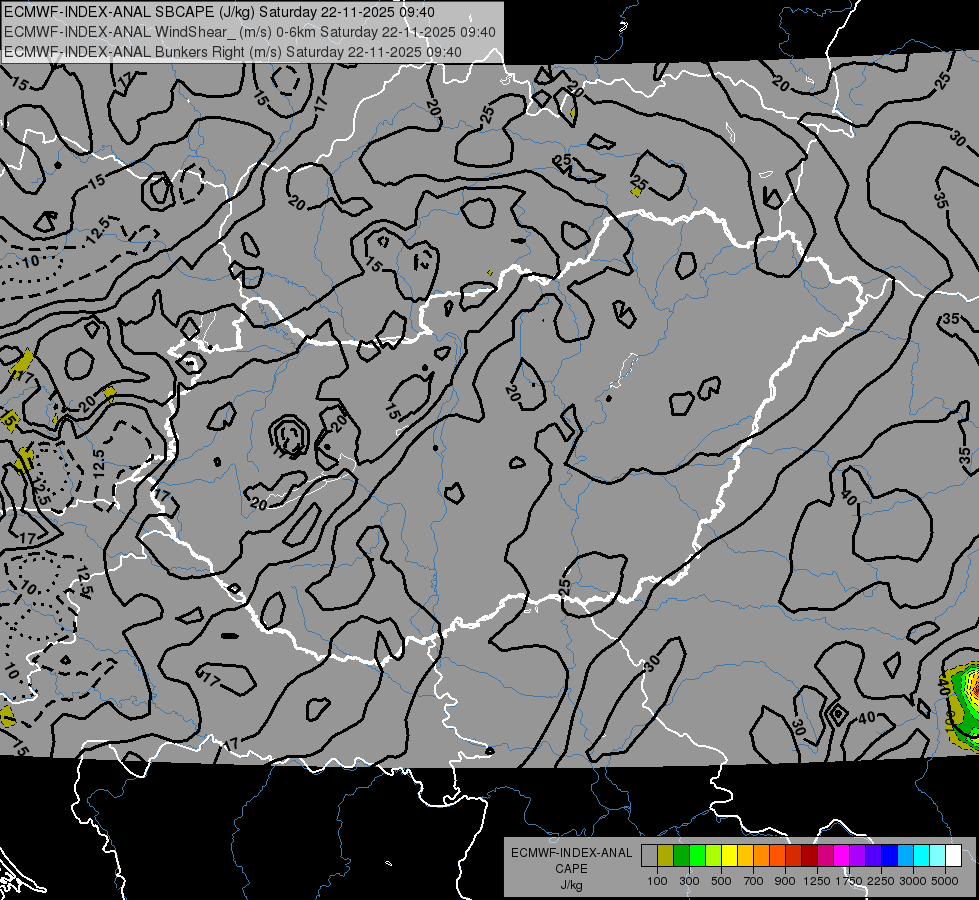Viewport: 979px width, 900px height.
Task: Click the 900 label under the legend
Action: click(785, 881)
